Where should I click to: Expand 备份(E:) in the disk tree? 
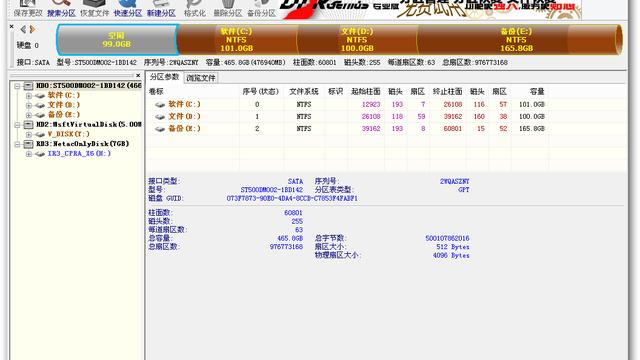point(29,115)
